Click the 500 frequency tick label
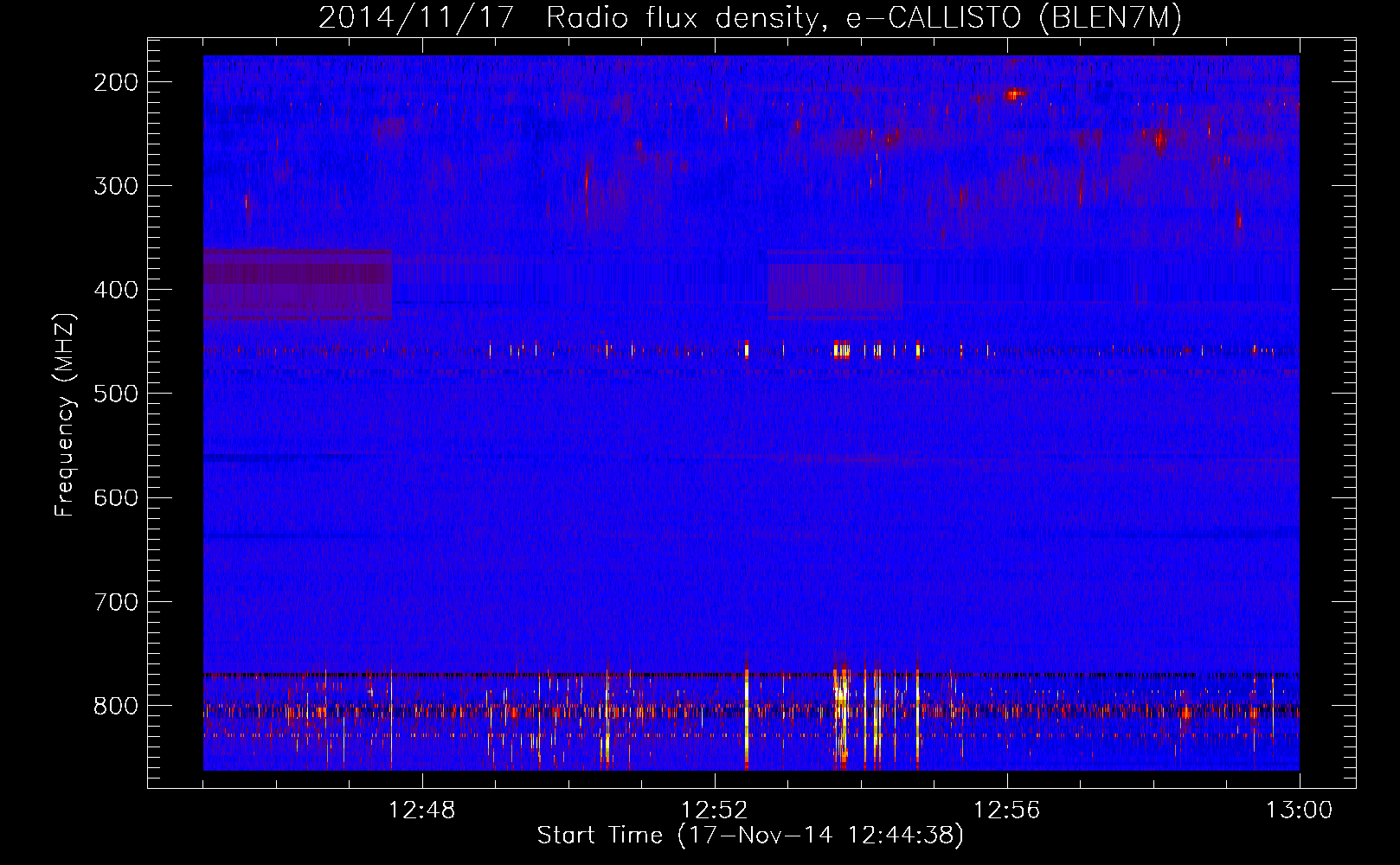Screen dimensions: 1400x865 [x=116, y=394]
